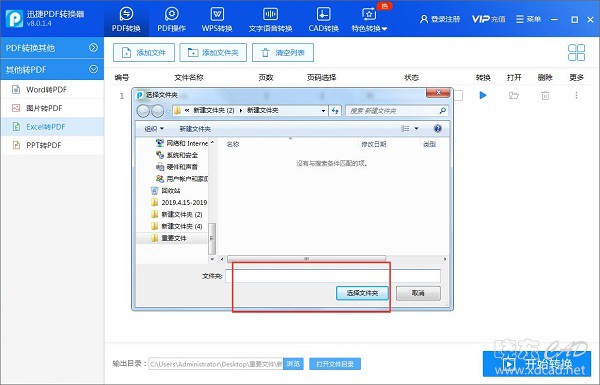Select 图片转PDF in the sidebar
The image size is (600, 385).
pyautogui.click(x=52, y=108)
